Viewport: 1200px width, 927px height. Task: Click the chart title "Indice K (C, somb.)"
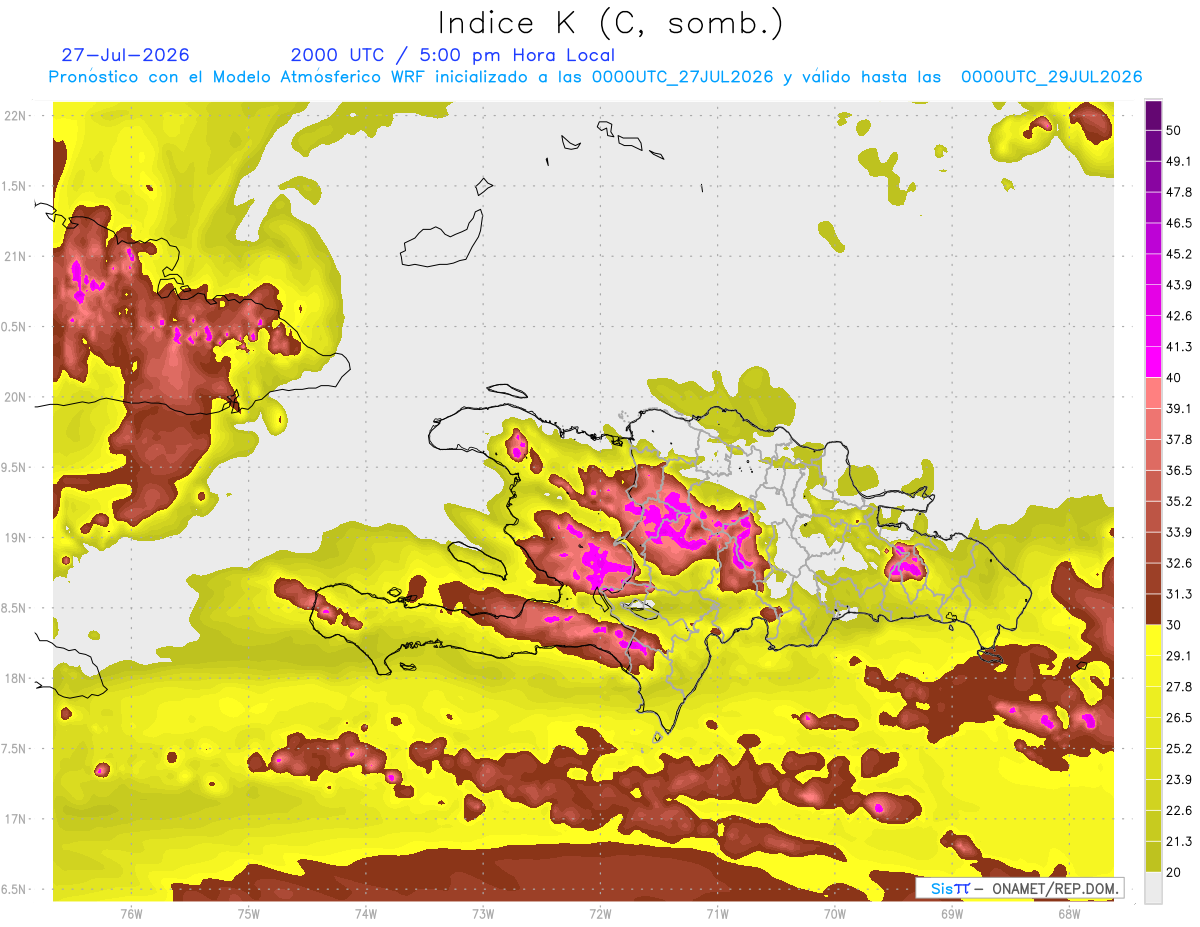[610, 22]
